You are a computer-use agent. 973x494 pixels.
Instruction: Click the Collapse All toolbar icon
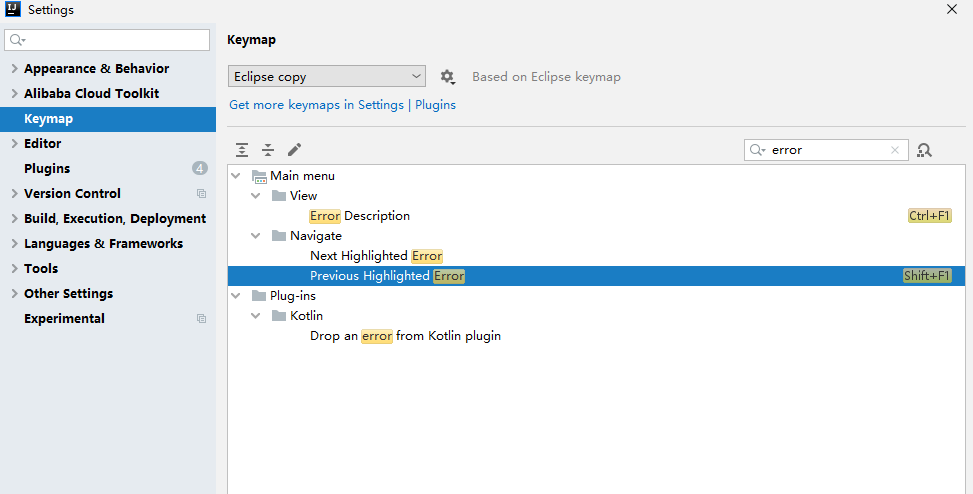268,150
